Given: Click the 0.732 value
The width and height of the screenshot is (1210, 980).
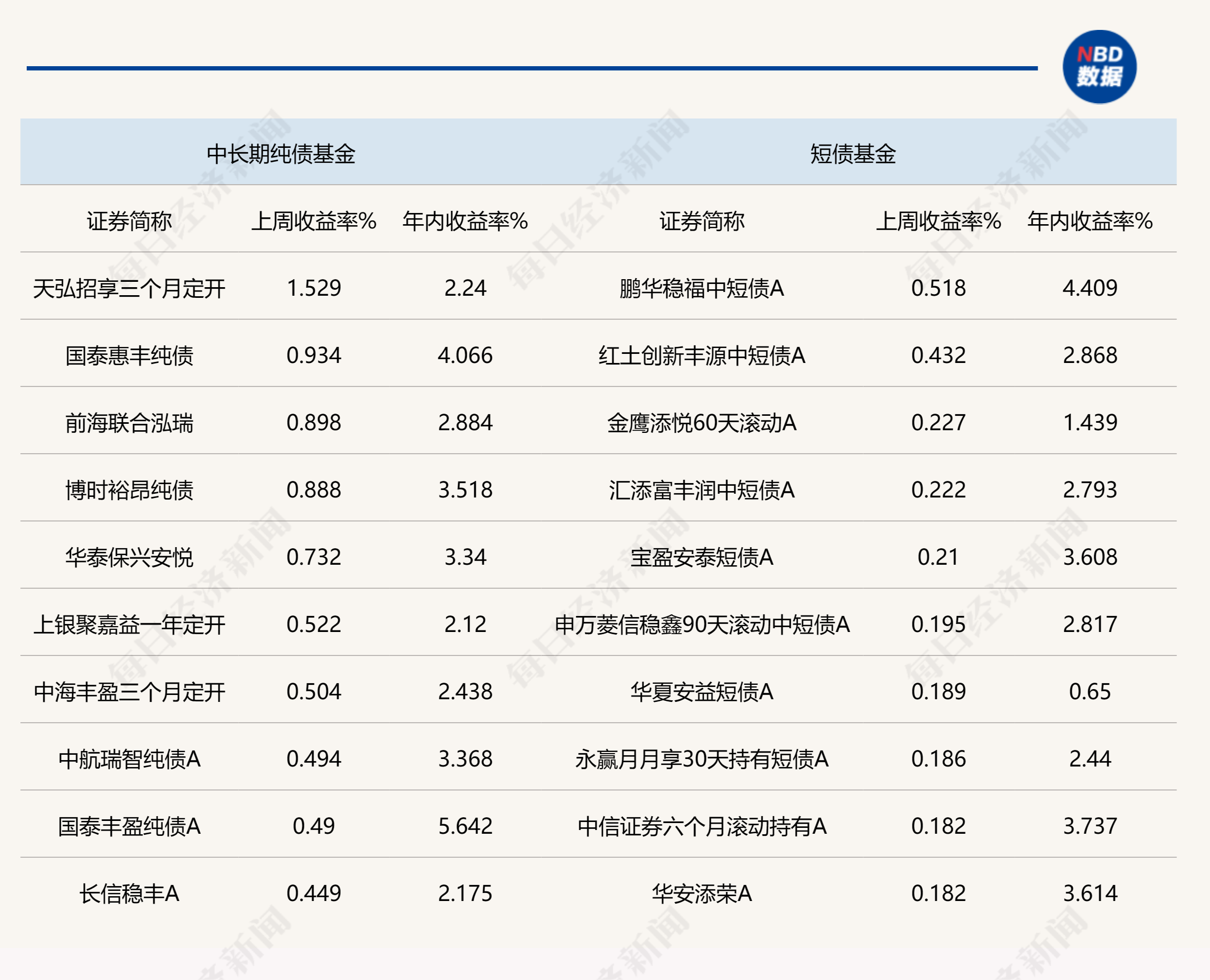Looking at the screenshot, I should tap(313, 557).
